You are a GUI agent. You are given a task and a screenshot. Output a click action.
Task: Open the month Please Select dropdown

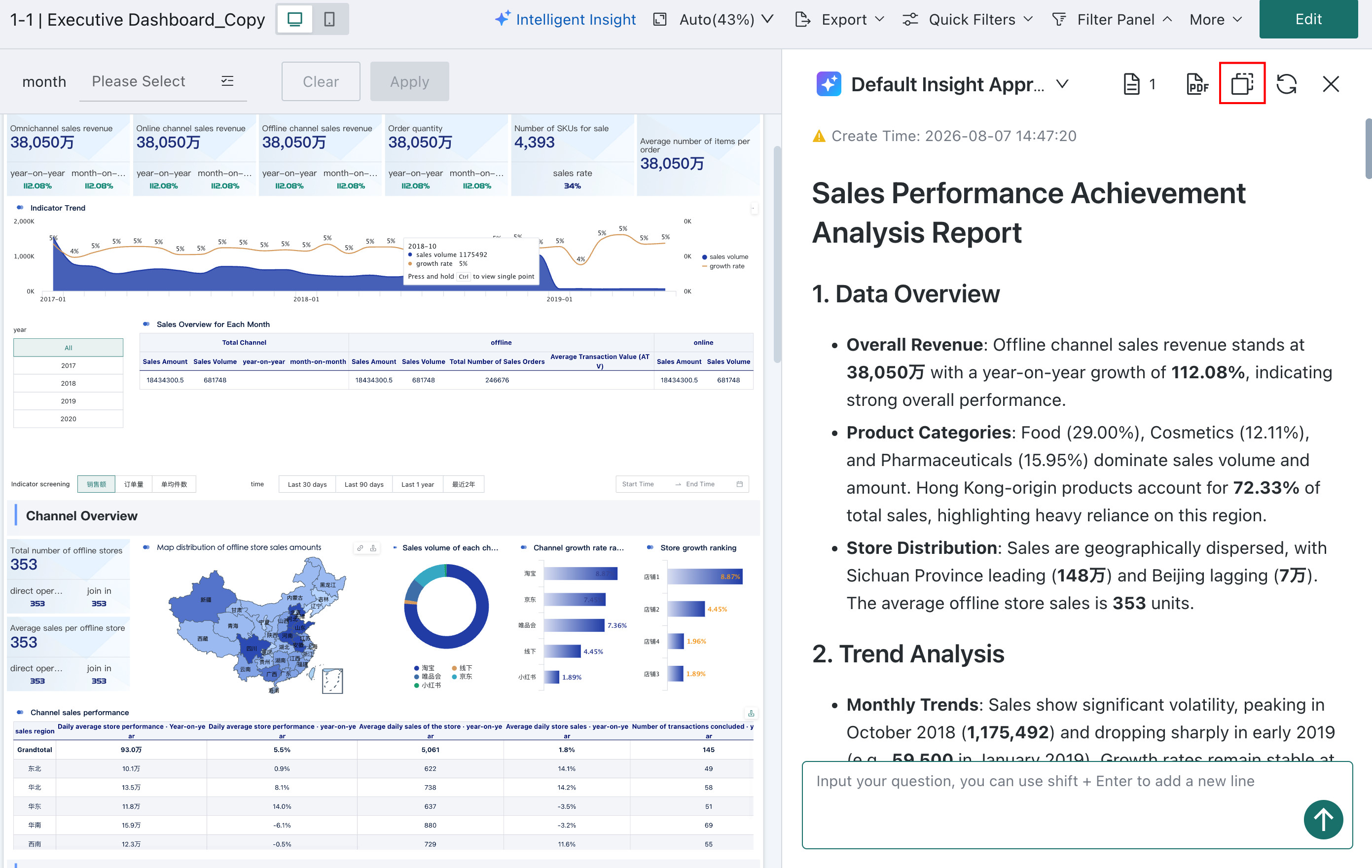[x=162, y=81]
